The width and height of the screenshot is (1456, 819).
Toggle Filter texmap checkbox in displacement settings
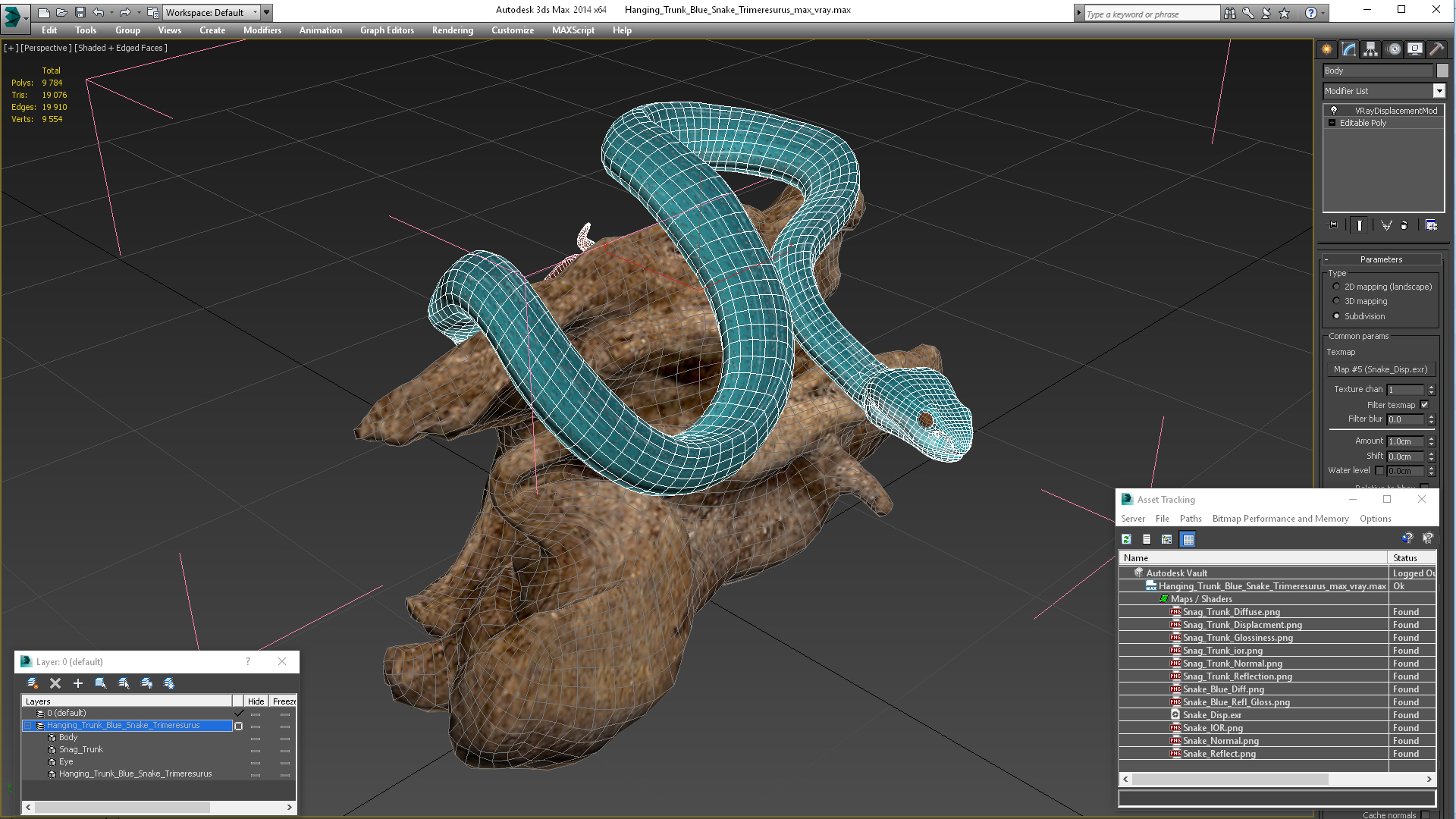[x=1427, y=404]
